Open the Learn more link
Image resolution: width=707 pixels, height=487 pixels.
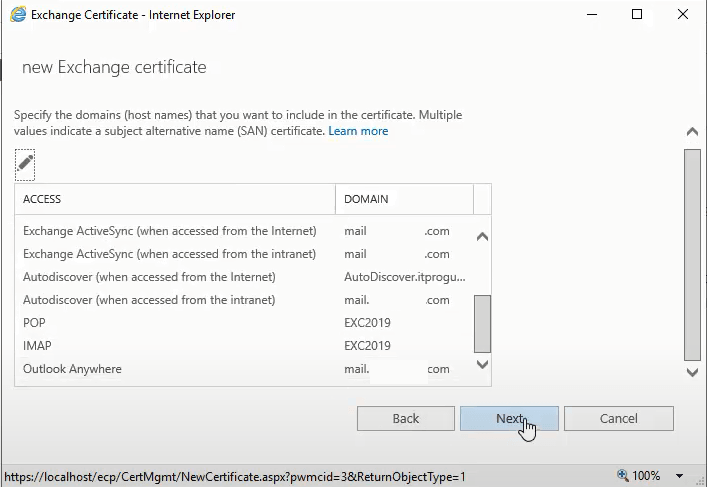(358, 131)
